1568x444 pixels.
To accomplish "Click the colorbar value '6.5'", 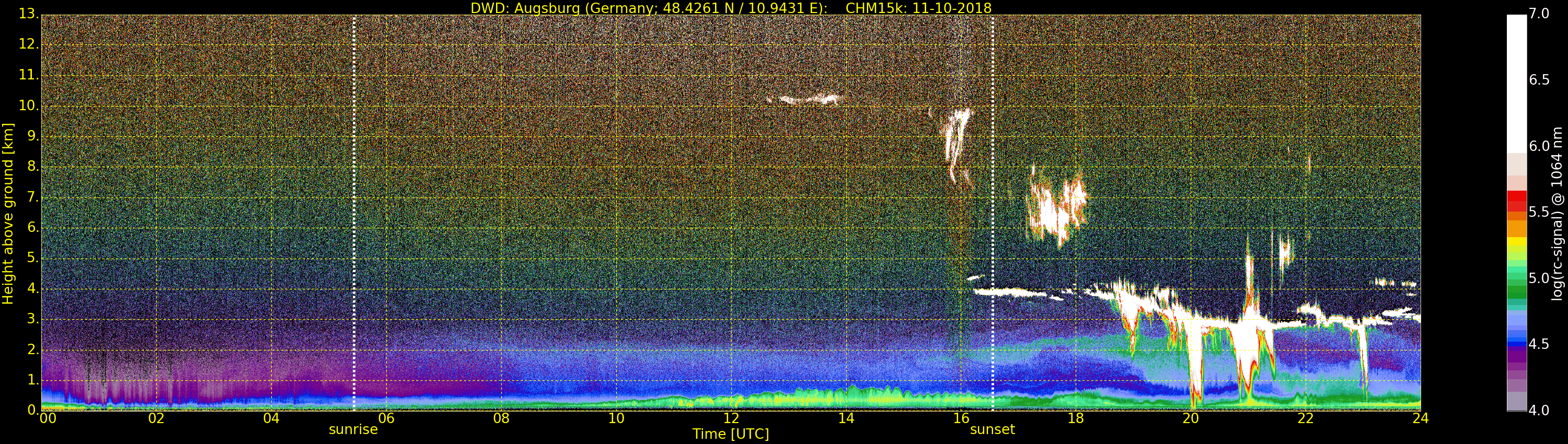I will pos(1539,80).
